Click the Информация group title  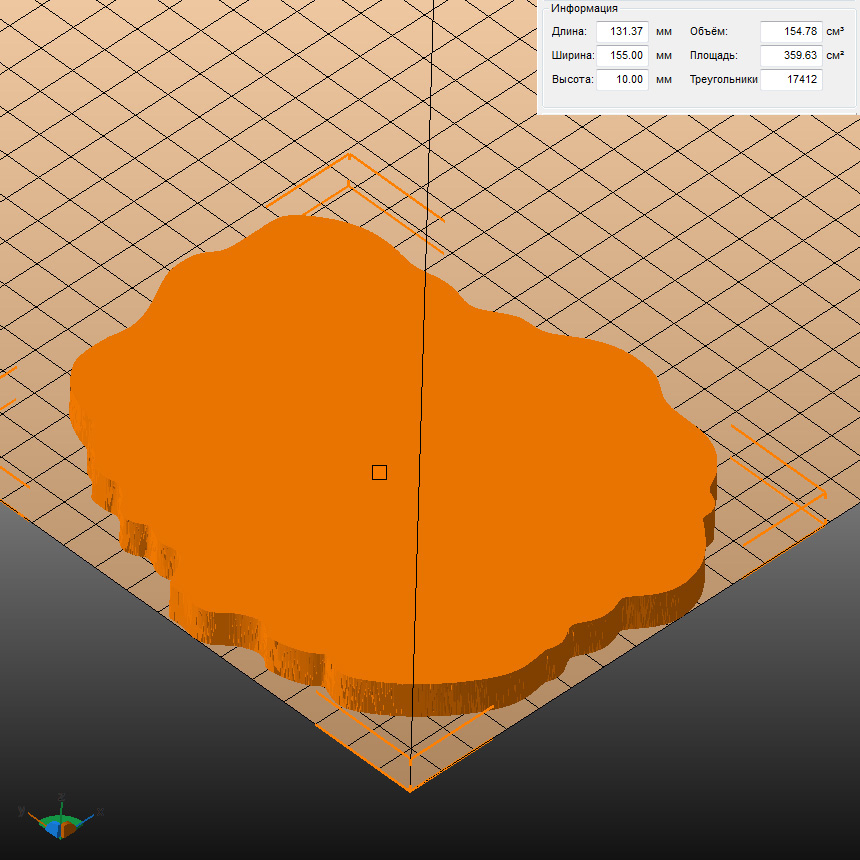(584, 8)
